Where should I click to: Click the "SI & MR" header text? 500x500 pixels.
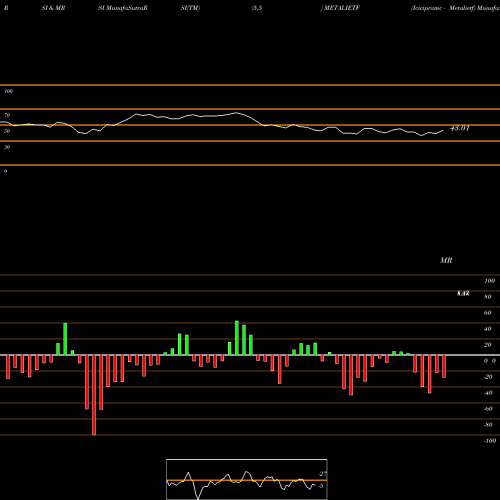coord(53,8)
